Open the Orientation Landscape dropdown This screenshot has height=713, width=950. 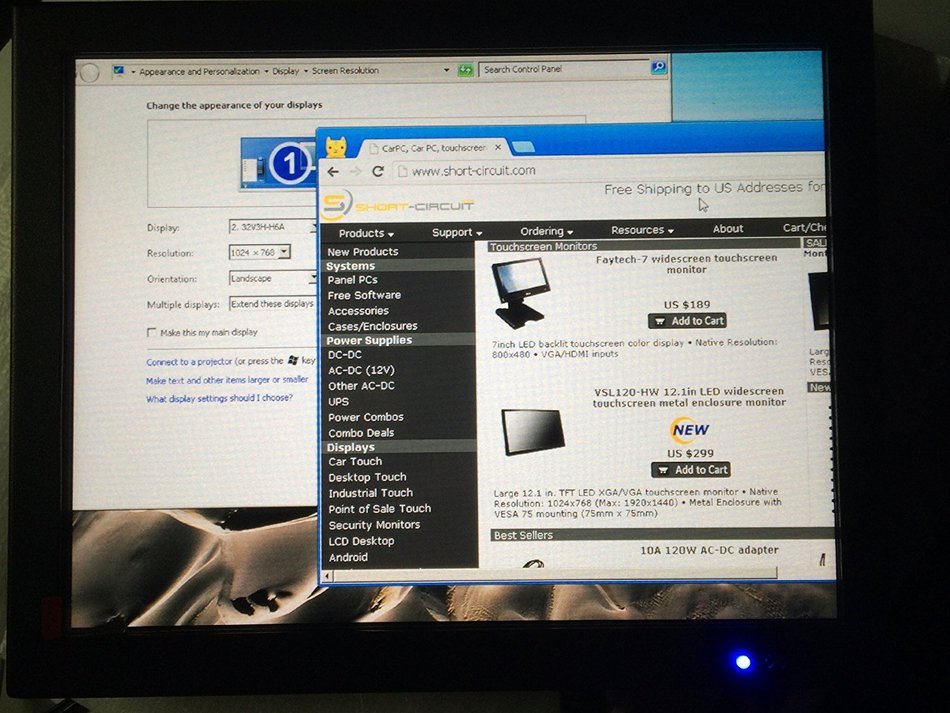(273, 278)
